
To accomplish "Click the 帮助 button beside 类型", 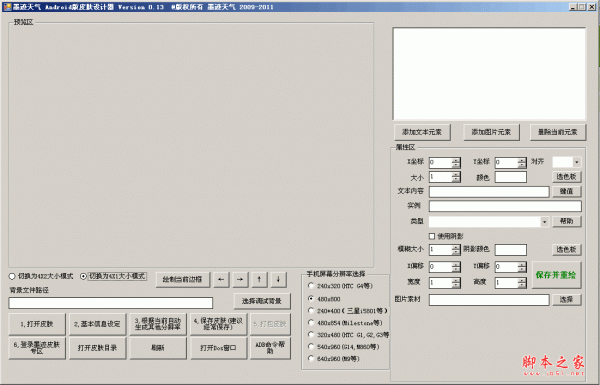I will (x=566, y=221).
